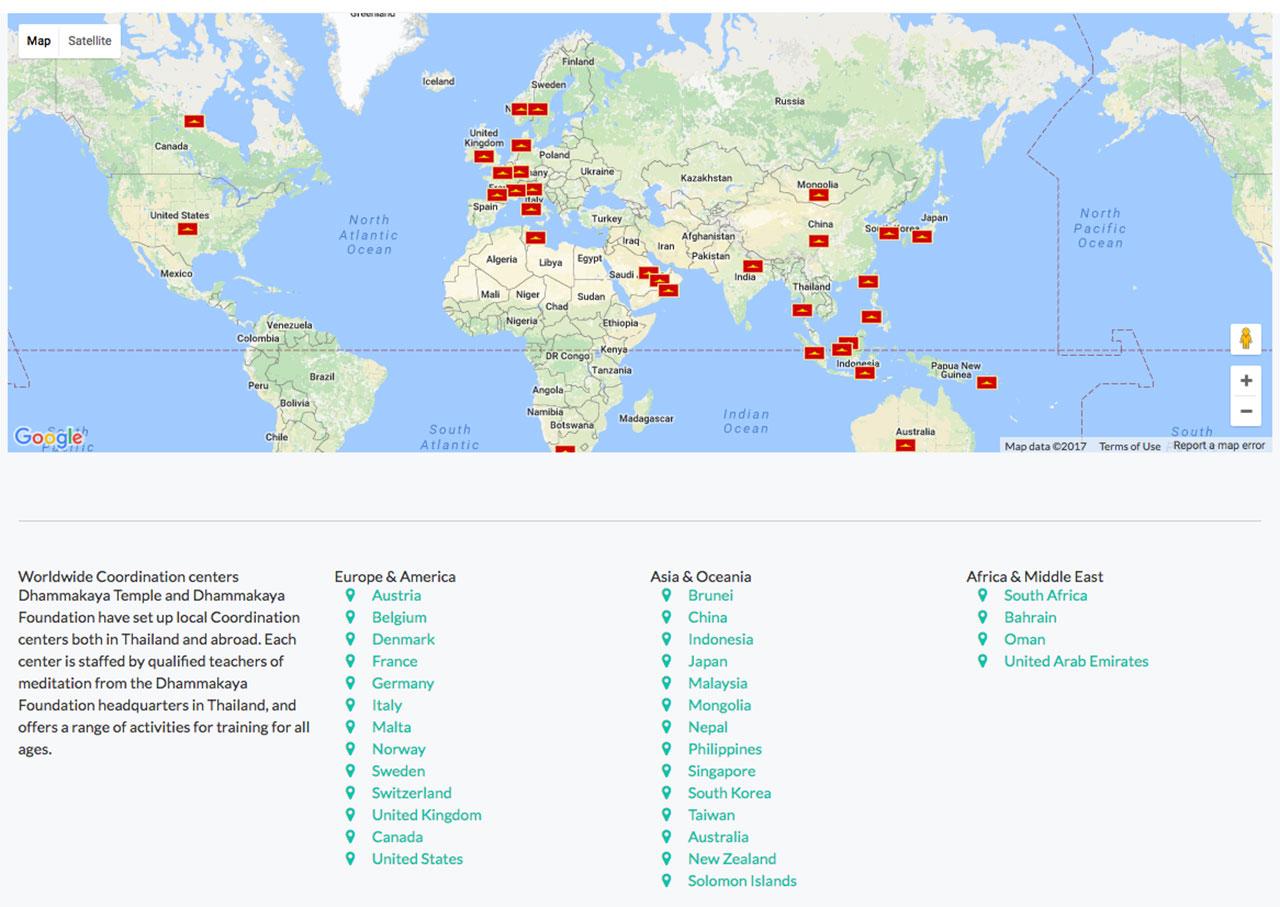1280x907 pixels.
Task: Click the pin icon beside Singapore
Action: click(x=666, y=771)
